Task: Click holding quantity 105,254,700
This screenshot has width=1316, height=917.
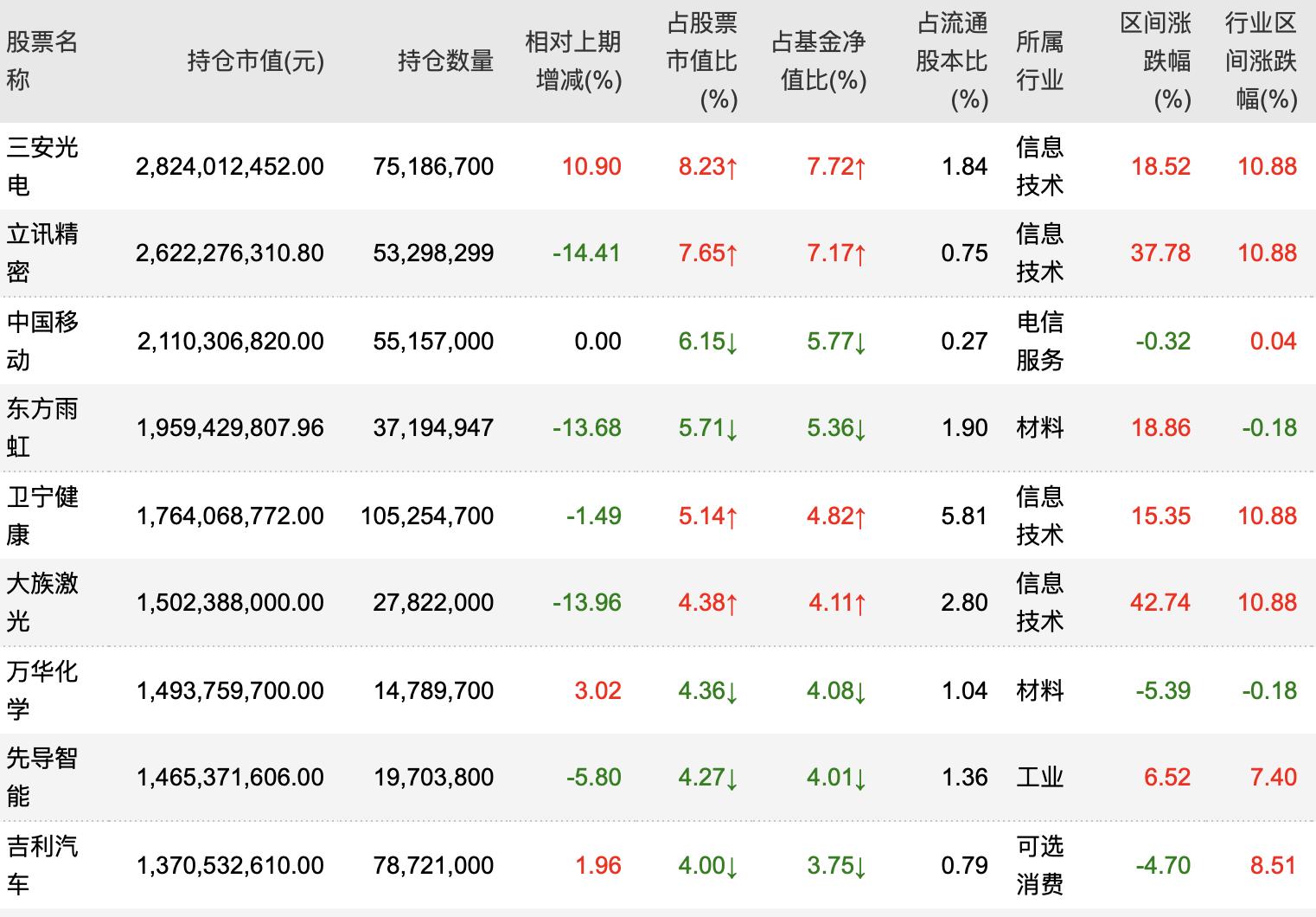Action: (x=427, y=516)
